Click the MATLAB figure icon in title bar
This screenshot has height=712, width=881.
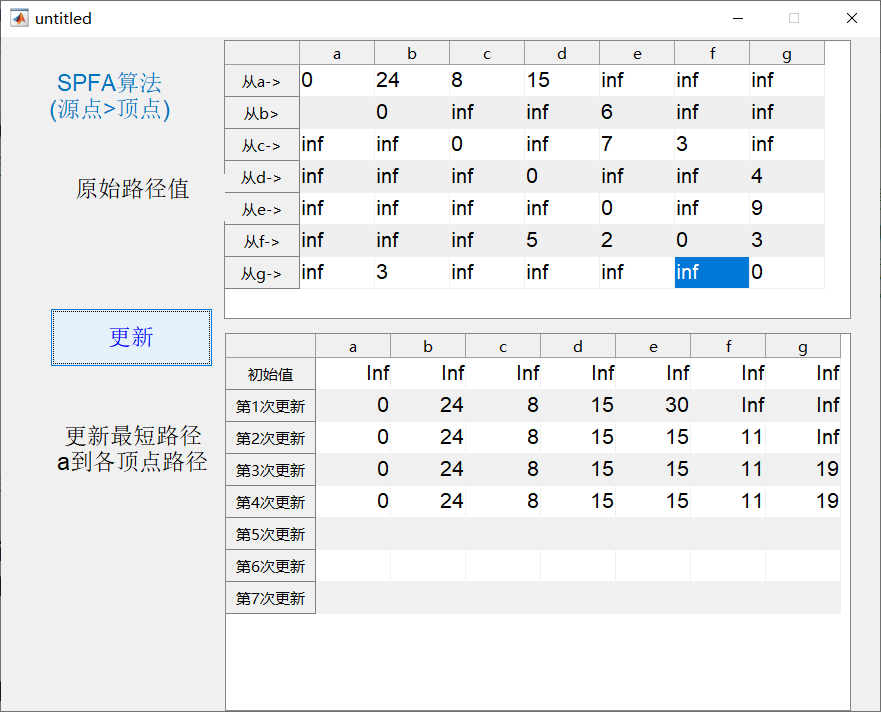pos(19,18)
